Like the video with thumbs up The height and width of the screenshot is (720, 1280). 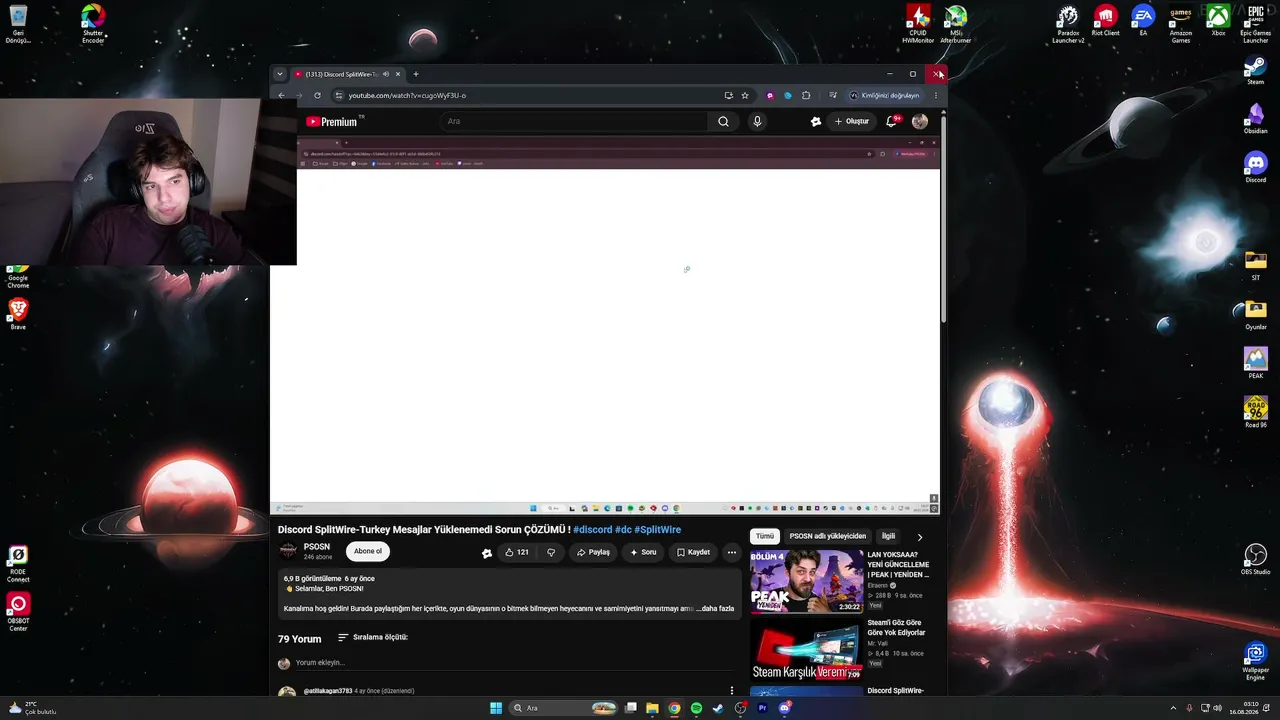click(516, 552)
